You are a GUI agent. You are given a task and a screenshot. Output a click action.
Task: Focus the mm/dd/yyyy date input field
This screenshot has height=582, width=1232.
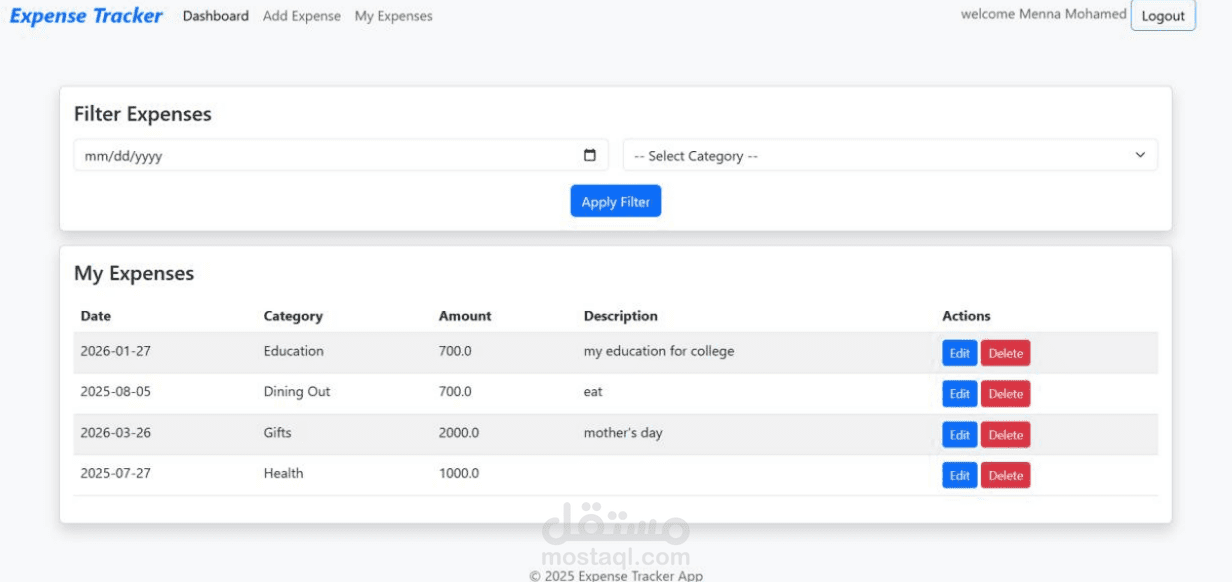pyautogui.click(x=320, y=155)
